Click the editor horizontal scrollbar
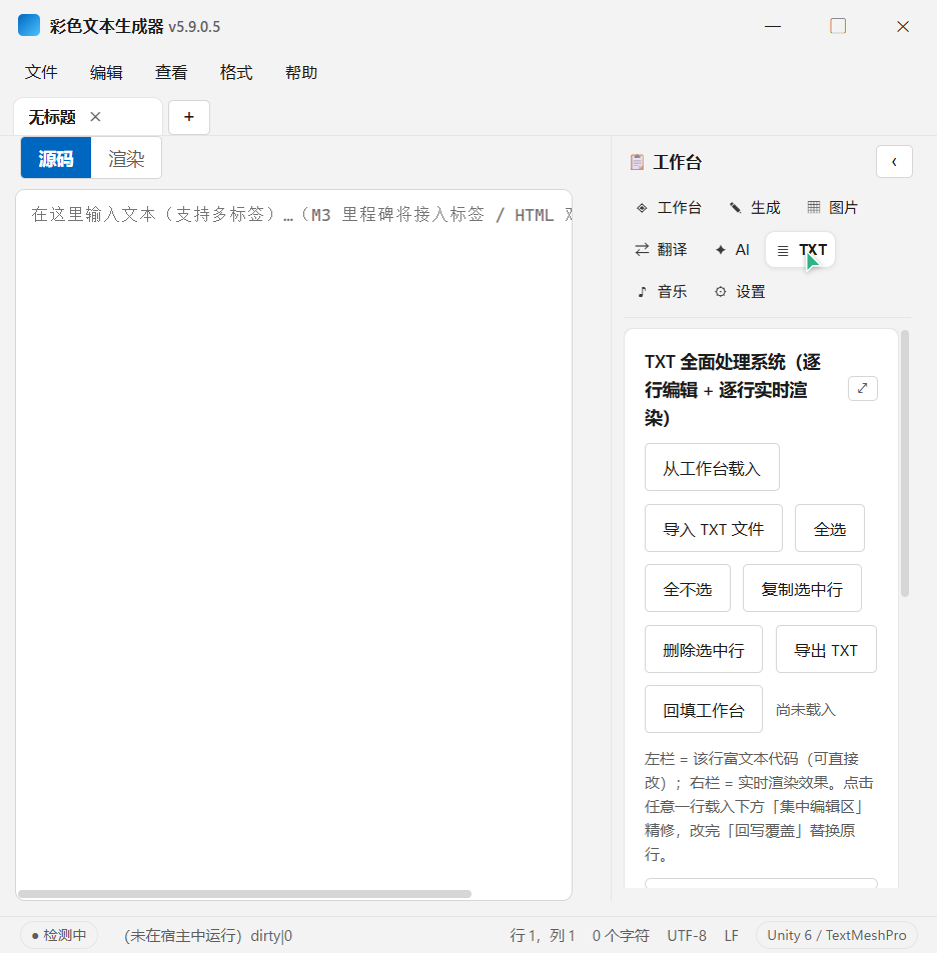The height and width of the screenshot is (953, 937). [244, 893]
